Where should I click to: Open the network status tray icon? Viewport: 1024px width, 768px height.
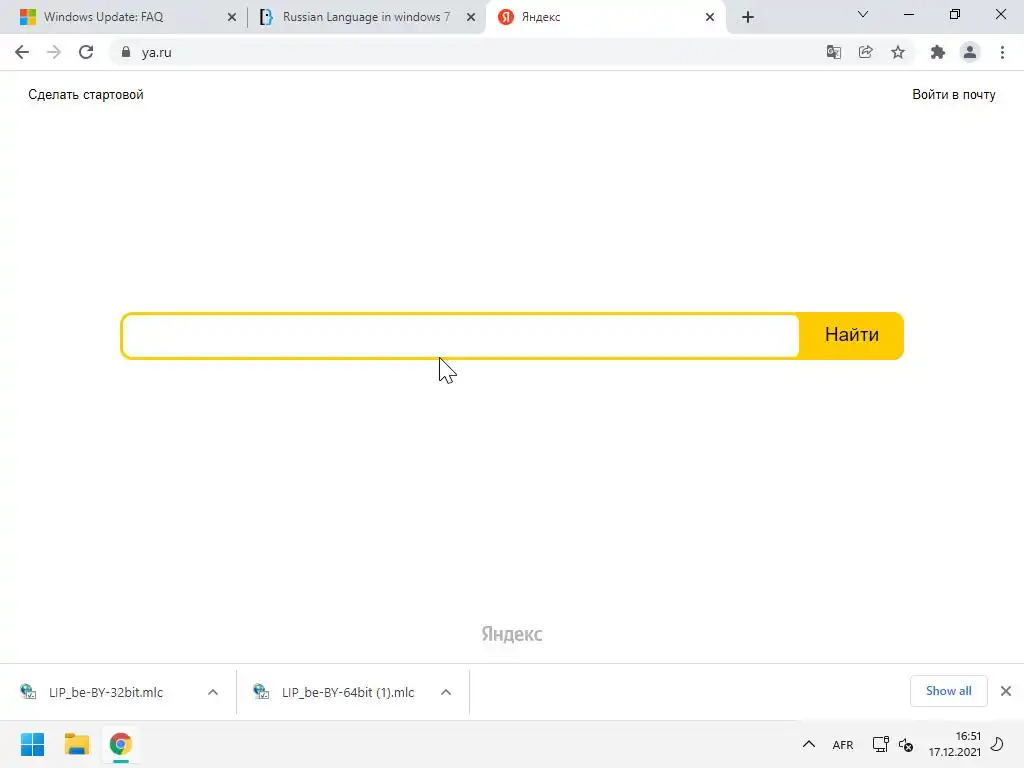pyautogui.click(x=880, y=744)
